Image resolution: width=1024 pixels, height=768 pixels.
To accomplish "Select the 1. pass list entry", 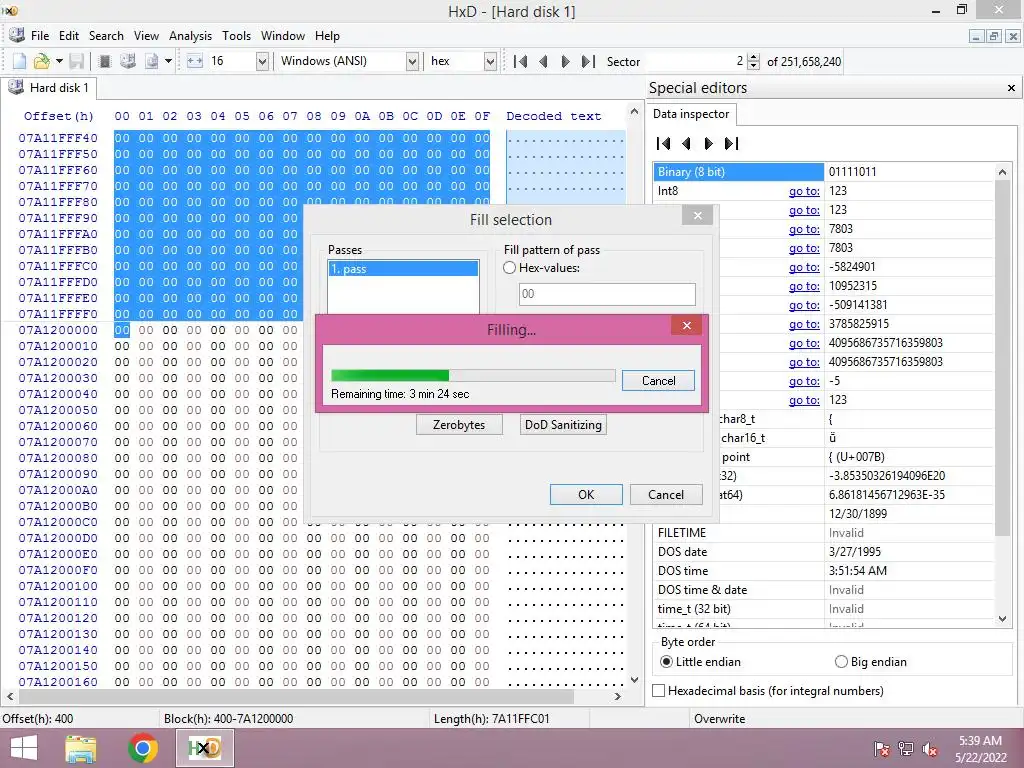I will pos(404,269).
